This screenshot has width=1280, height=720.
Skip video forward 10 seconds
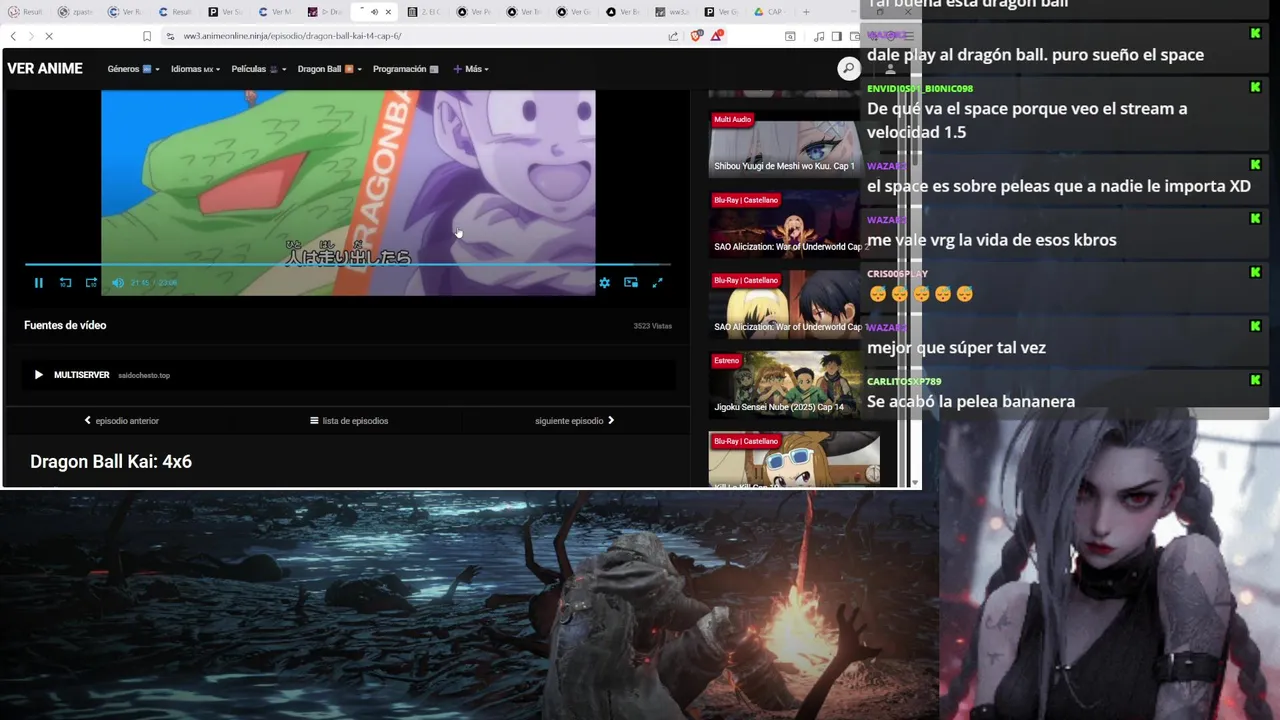click(91, 283)
